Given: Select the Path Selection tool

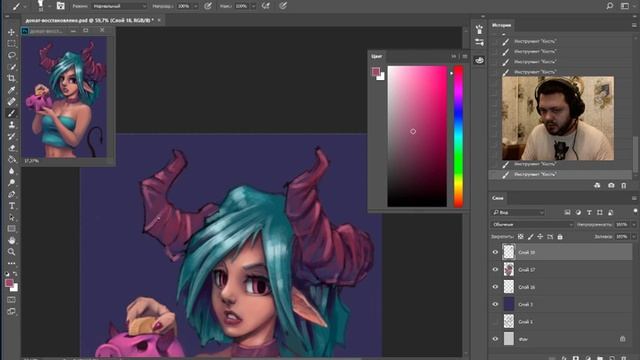Looking at the screenshot, I should coord(11,217).
